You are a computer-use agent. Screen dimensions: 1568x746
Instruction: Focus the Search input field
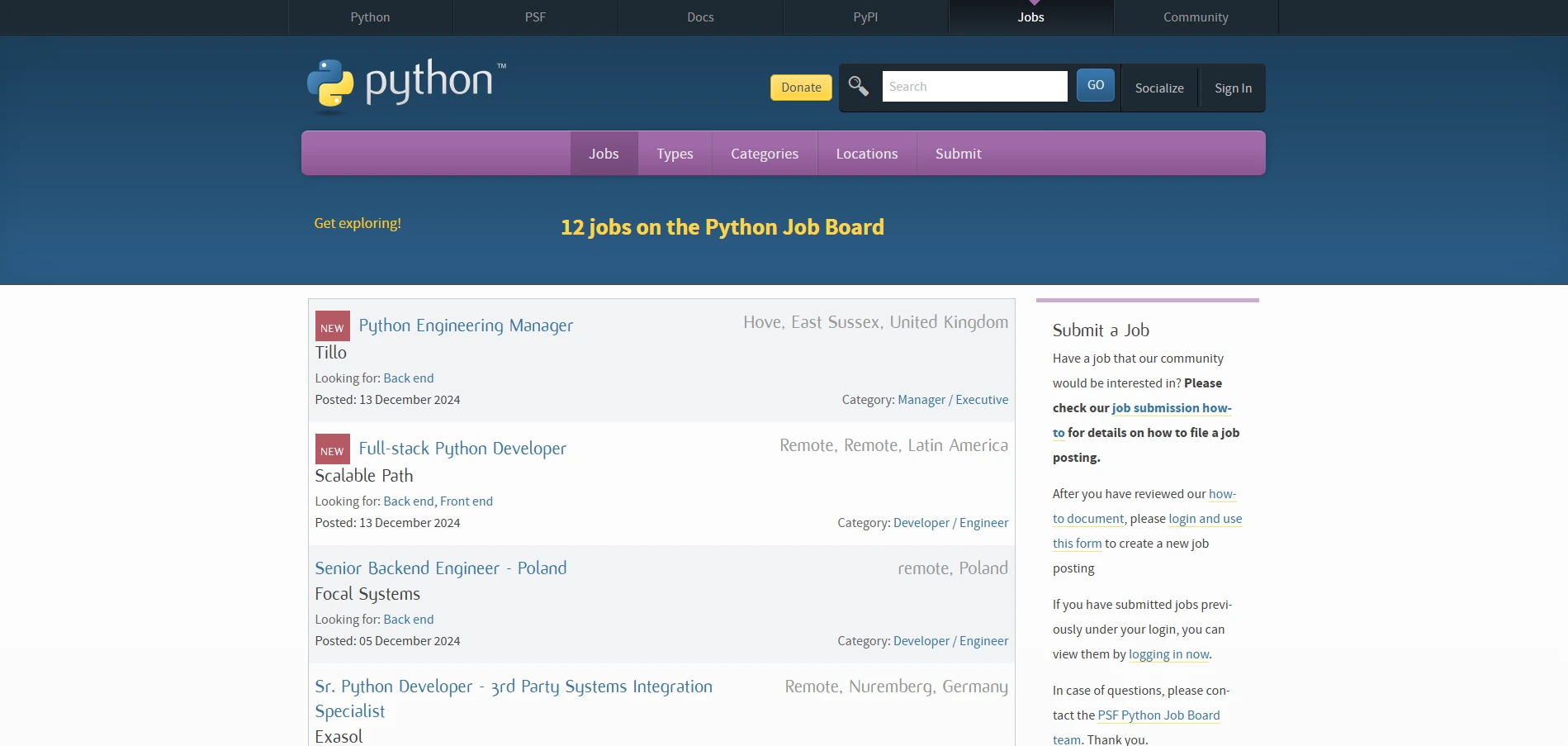click(974, 87)
